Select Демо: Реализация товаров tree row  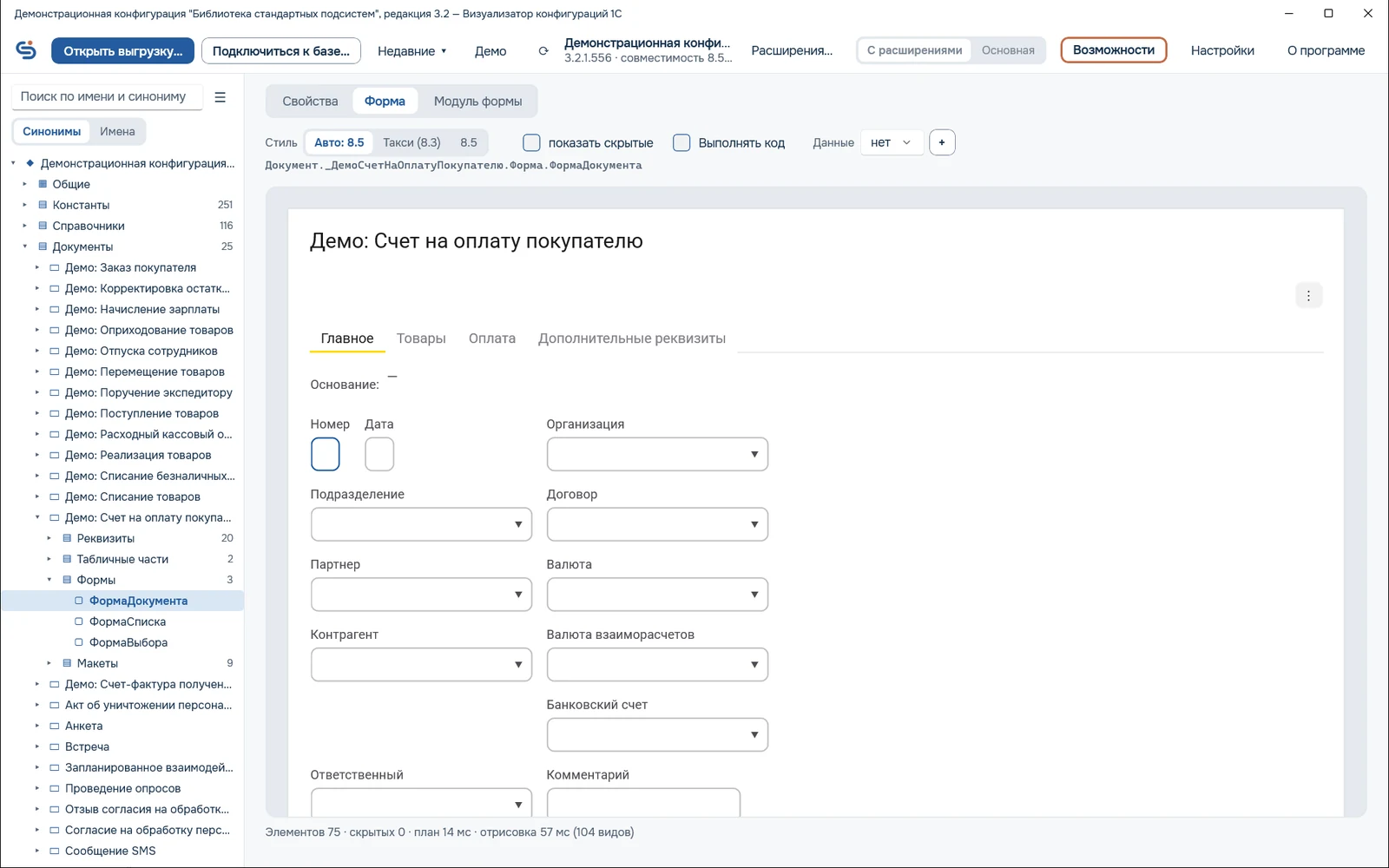(x=122, y=455)
